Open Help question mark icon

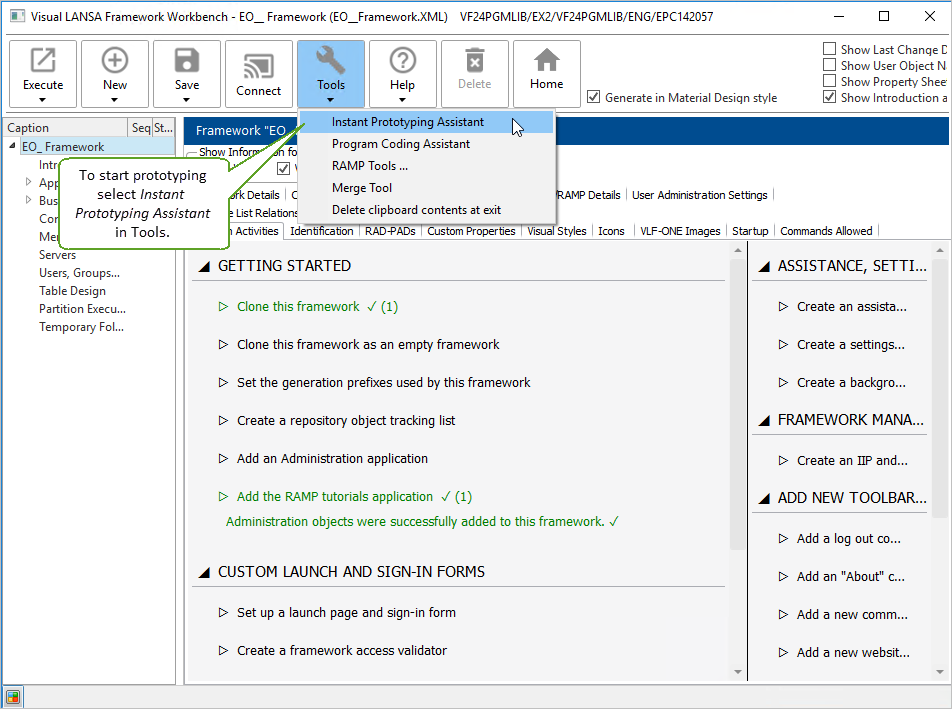(x=402, y=62)
